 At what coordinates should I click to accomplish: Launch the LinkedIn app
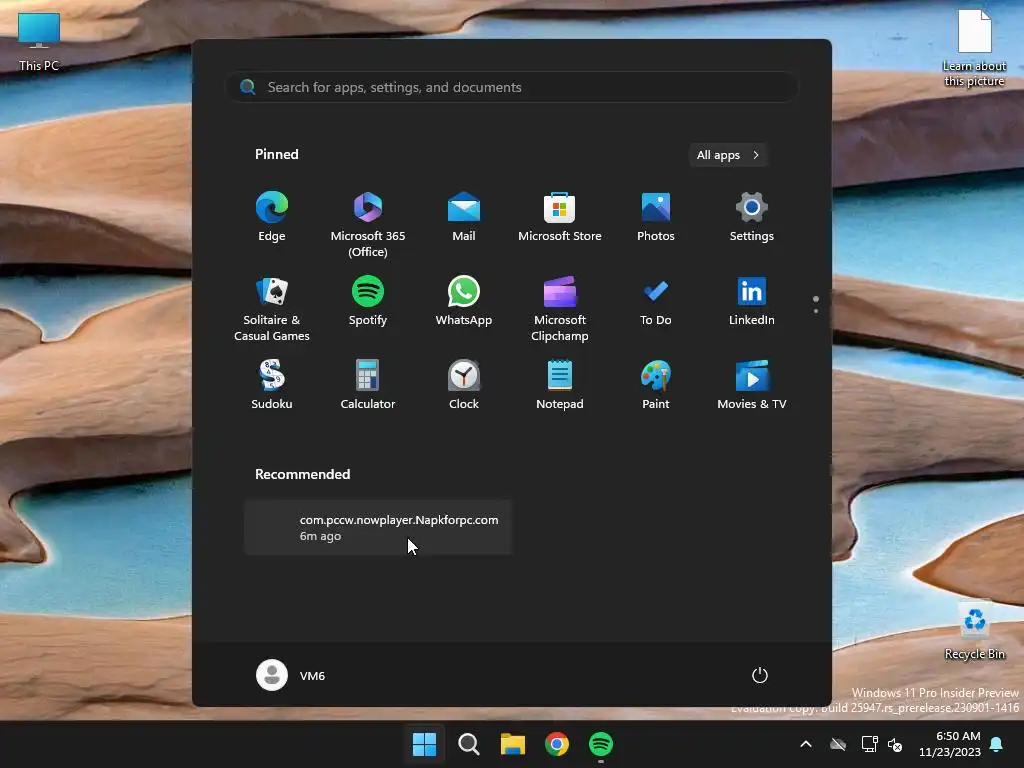[x=752, y=301]
